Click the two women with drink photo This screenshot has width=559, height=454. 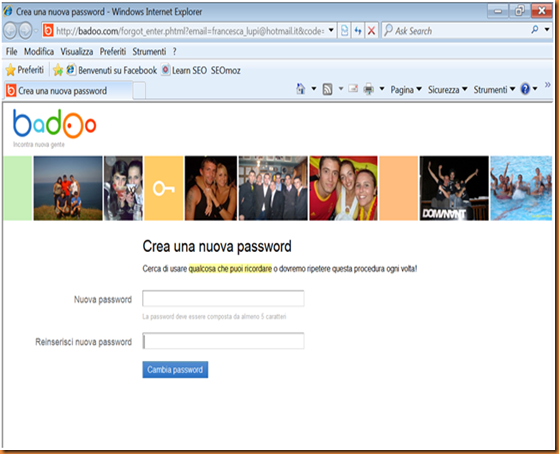tap(123, 188)
